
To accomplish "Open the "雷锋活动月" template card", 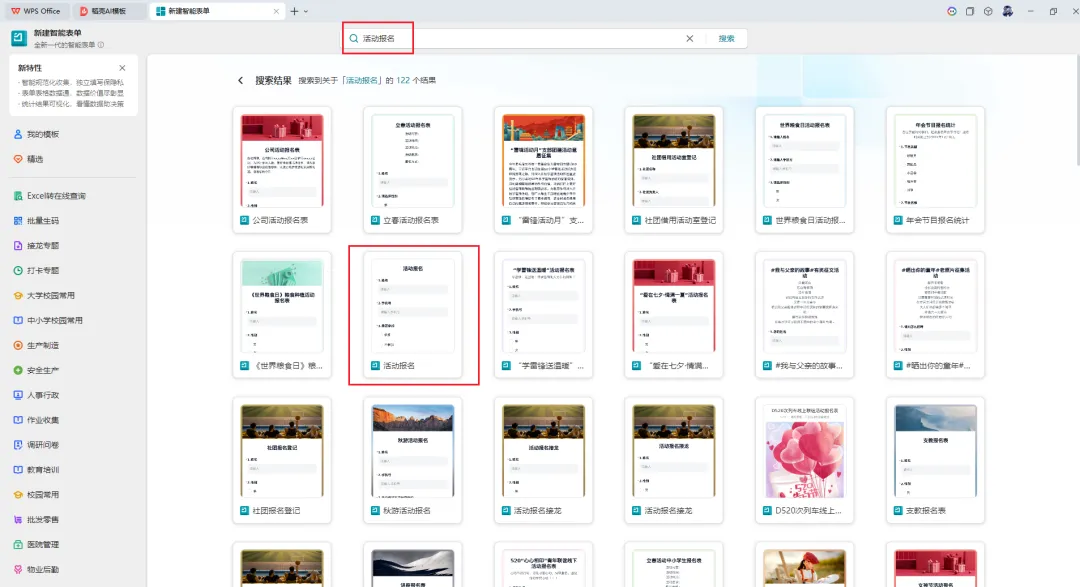I will click(x=543, y=169).
